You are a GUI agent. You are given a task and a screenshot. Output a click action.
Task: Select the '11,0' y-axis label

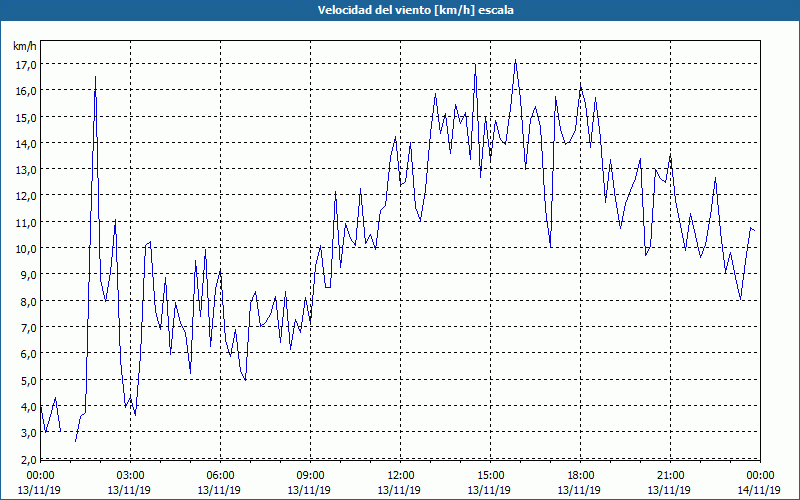click(26, 223)
